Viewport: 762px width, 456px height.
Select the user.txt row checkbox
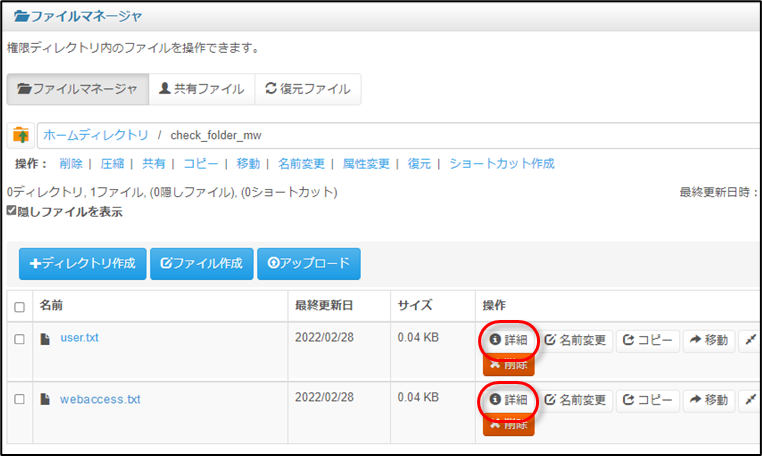[20, 340]
